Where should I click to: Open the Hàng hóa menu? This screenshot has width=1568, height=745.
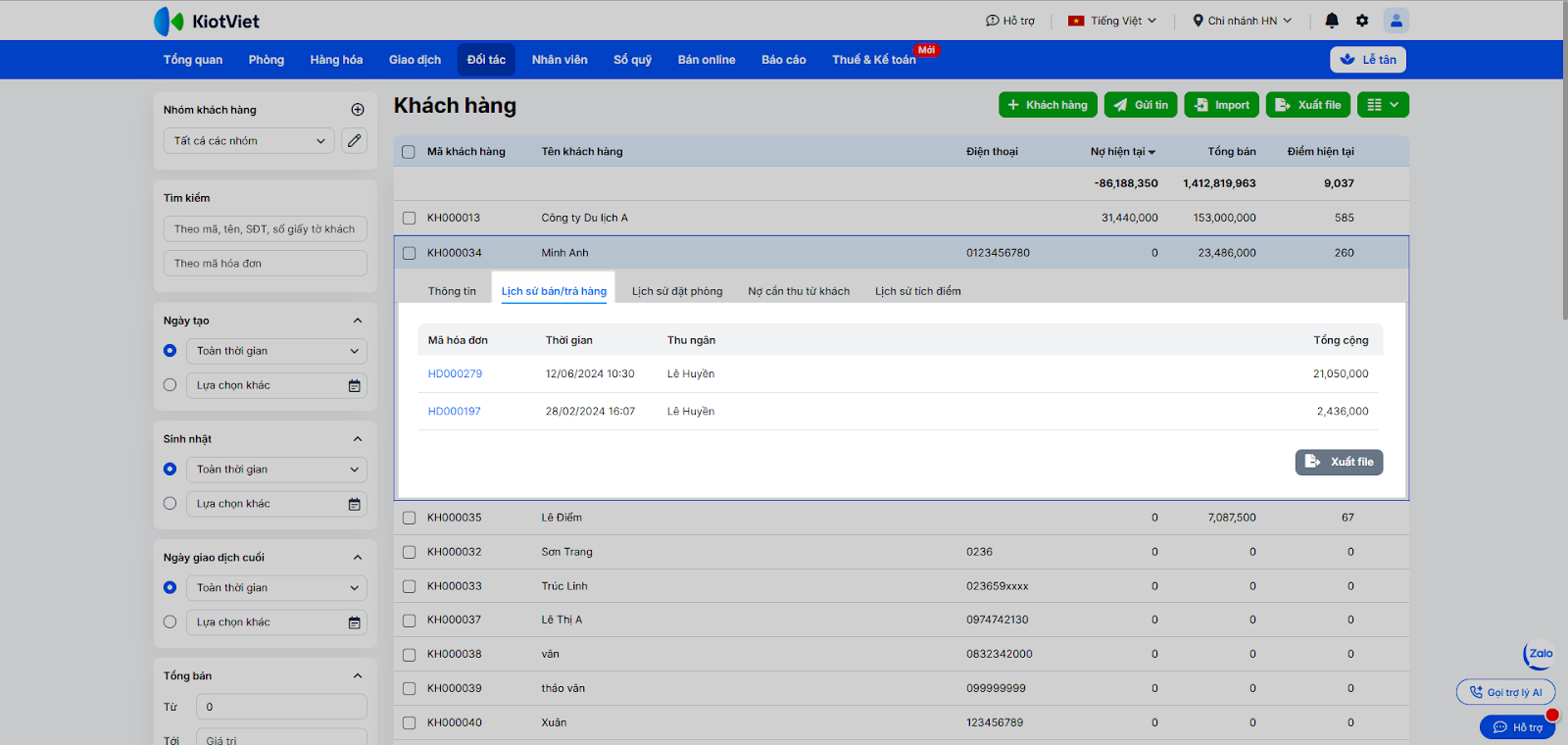(336, 60)
